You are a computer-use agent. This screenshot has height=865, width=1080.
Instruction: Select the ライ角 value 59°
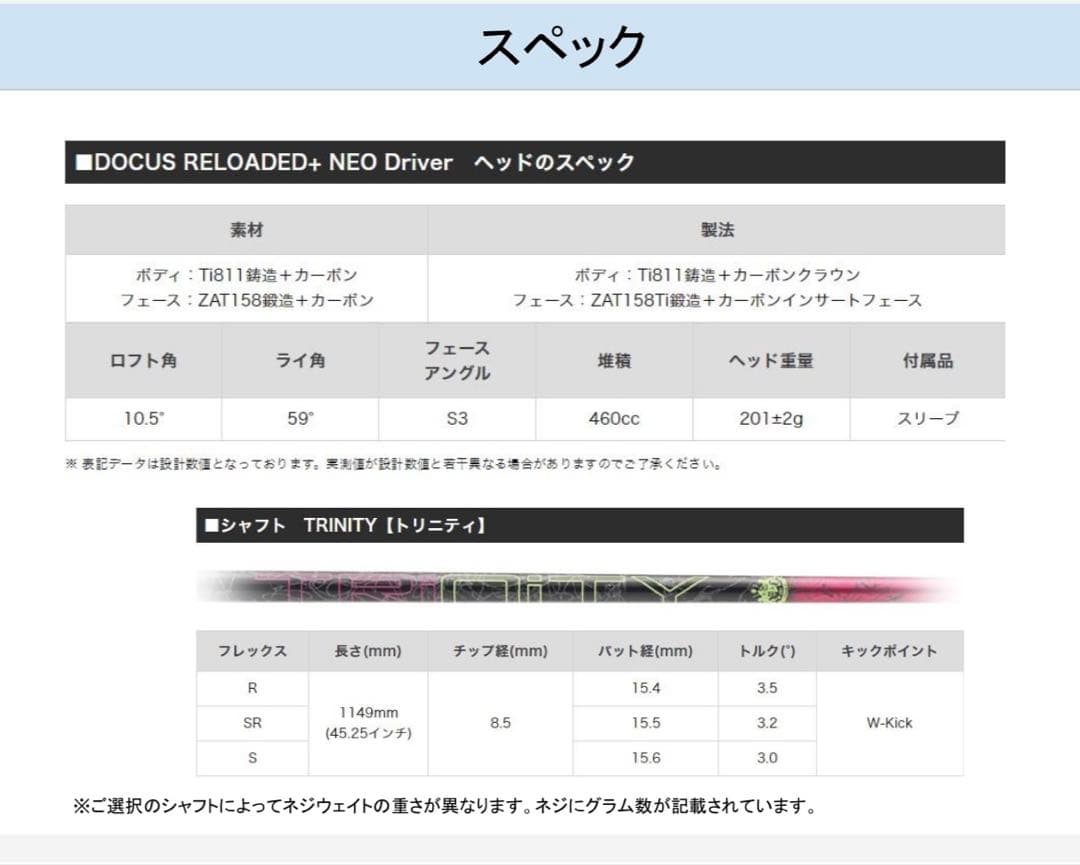(x=299, y=419)
